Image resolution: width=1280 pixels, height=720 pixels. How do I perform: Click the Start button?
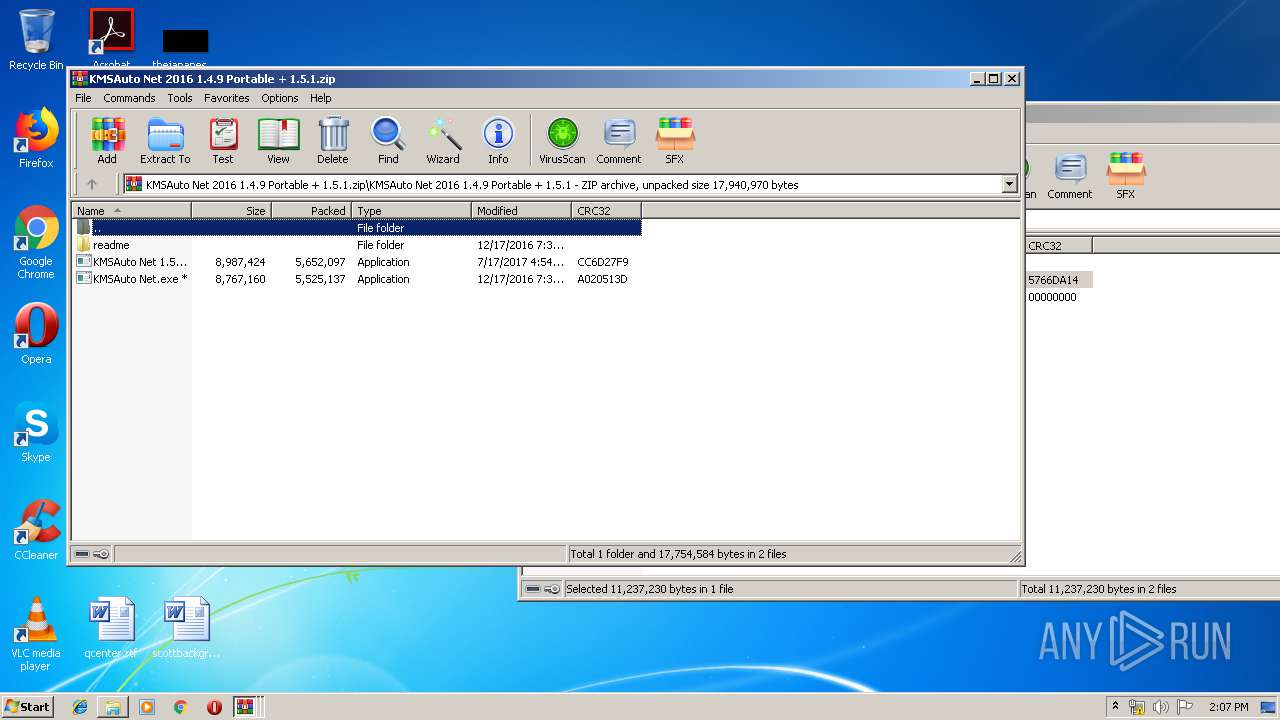click(x=28, y=707)
